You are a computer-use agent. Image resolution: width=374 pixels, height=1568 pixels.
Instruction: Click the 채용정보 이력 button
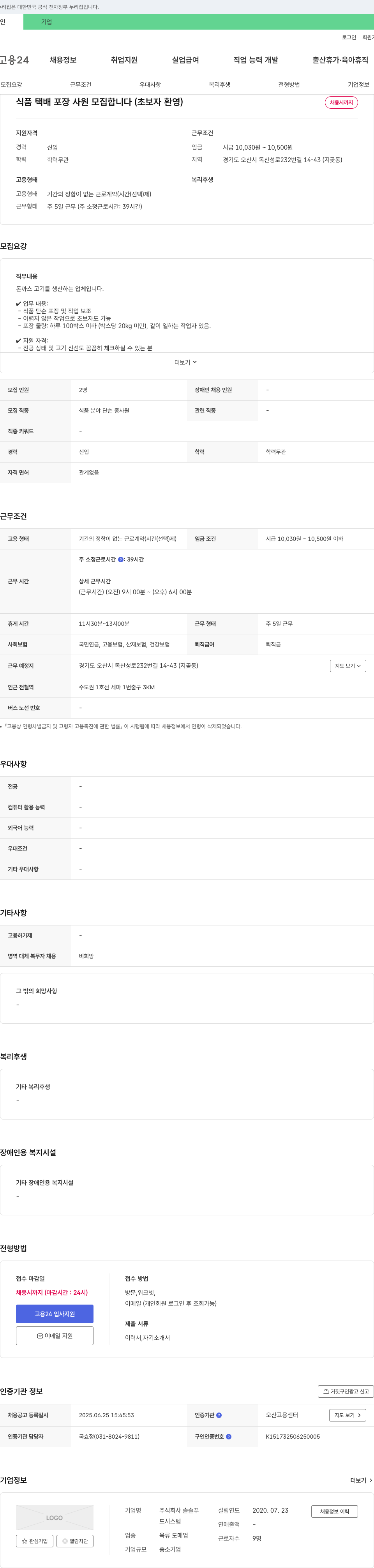coord(335,1511)
